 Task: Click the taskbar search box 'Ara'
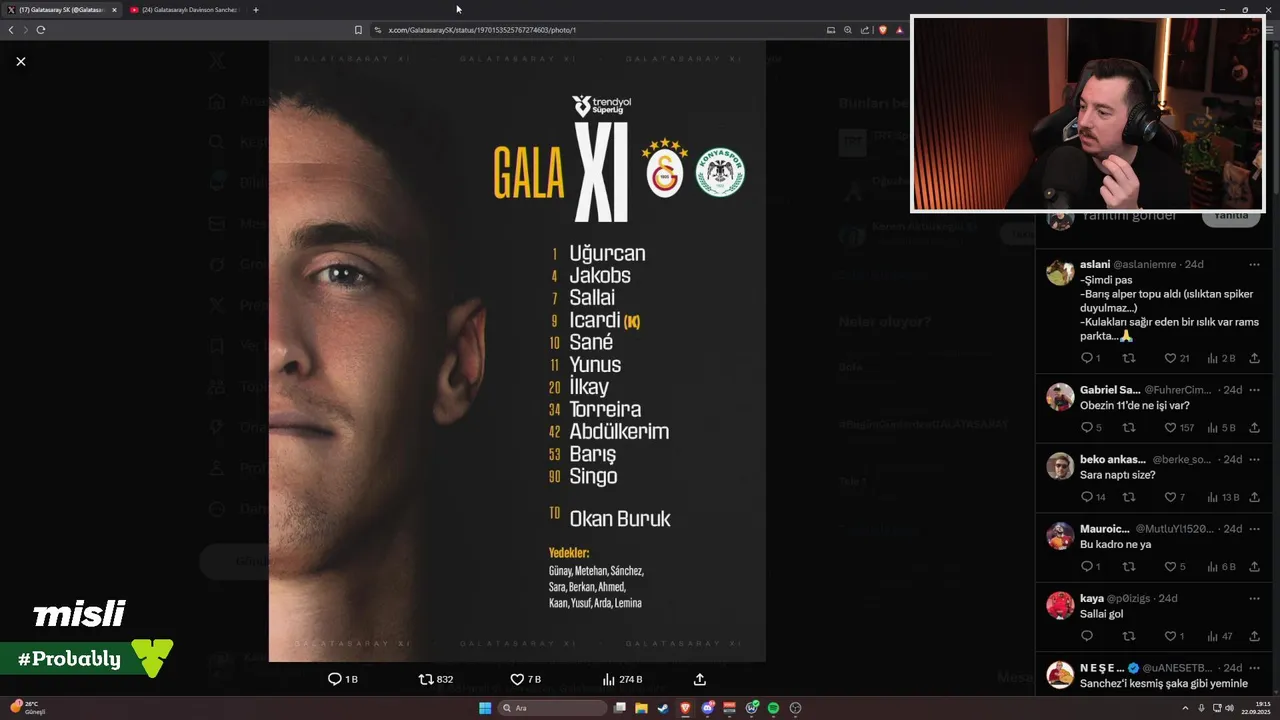point(553,708)
